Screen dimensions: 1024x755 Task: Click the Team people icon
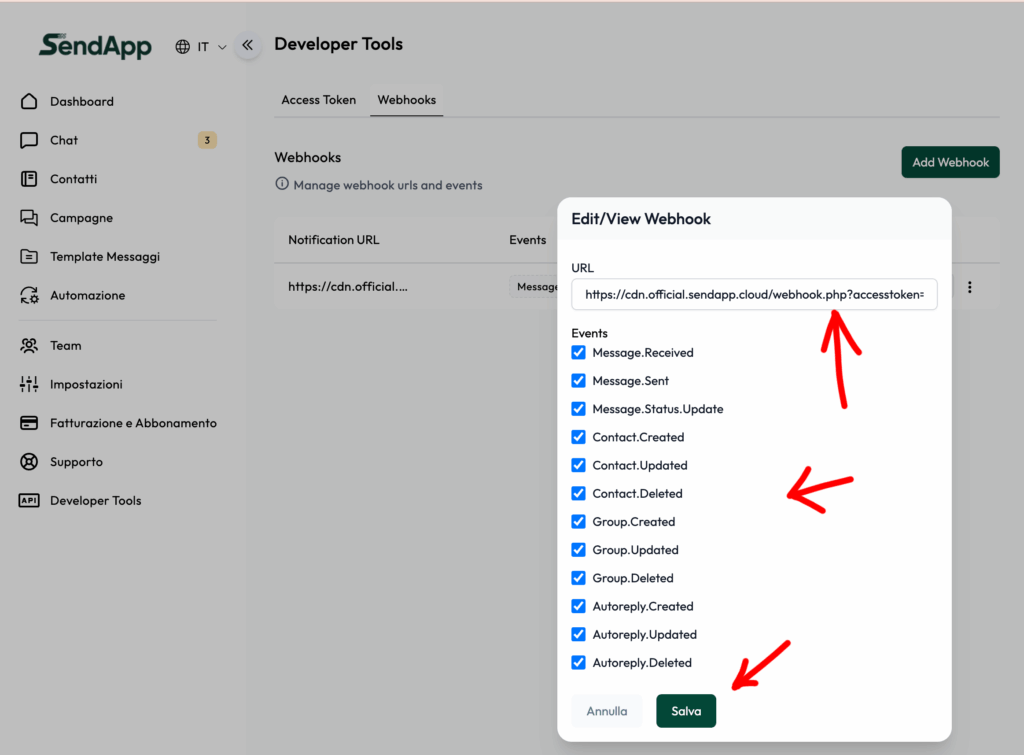(x=29, y=345)
